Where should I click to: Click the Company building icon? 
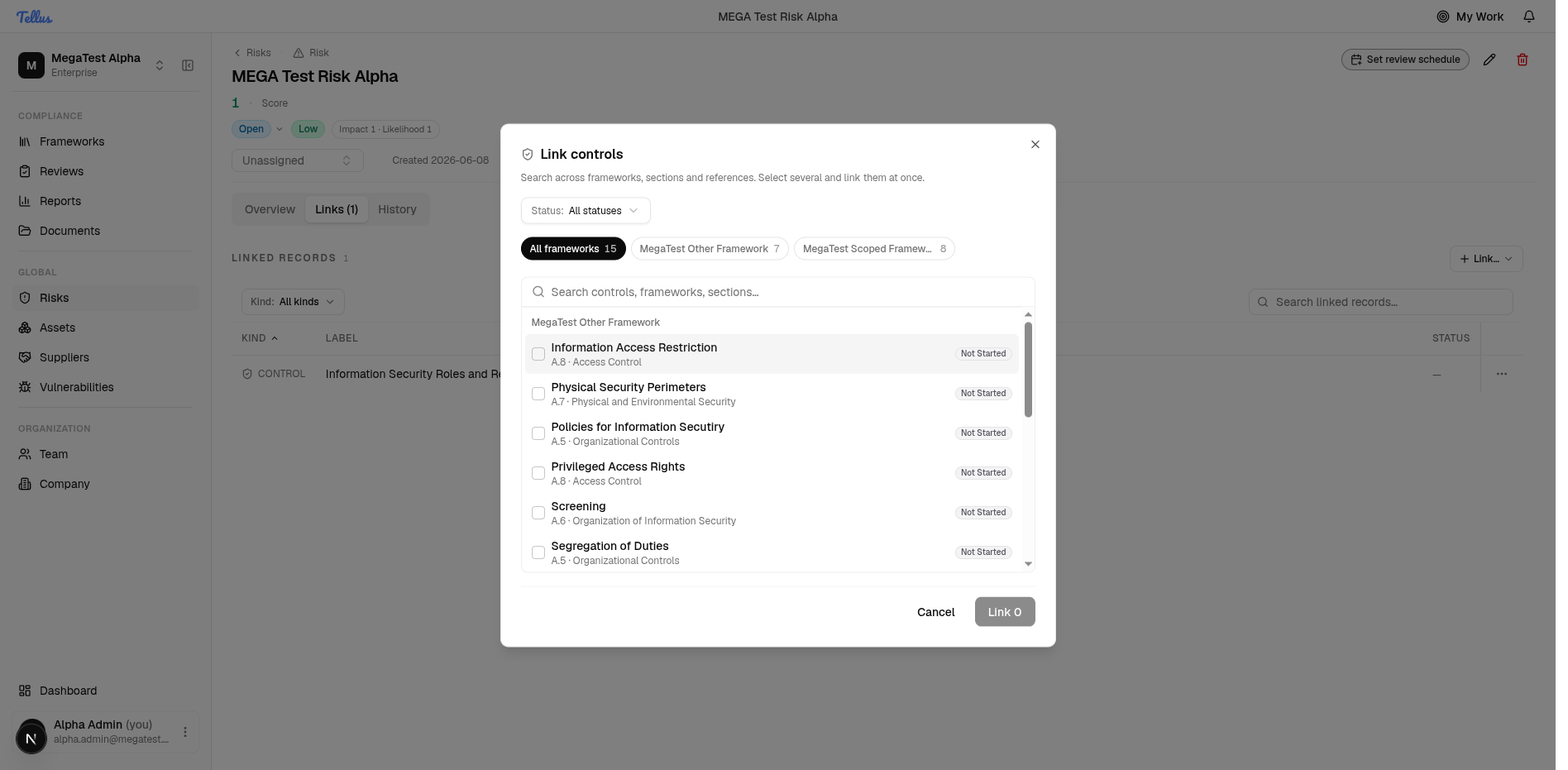25,484
